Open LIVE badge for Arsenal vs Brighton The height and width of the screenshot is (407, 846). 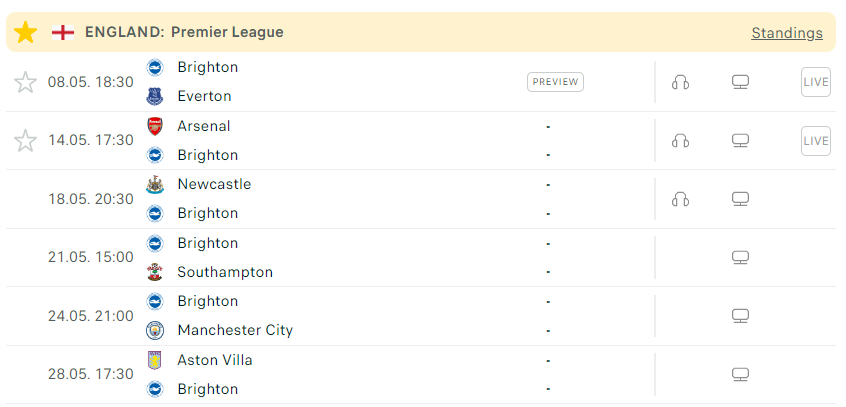coord(816,141)
